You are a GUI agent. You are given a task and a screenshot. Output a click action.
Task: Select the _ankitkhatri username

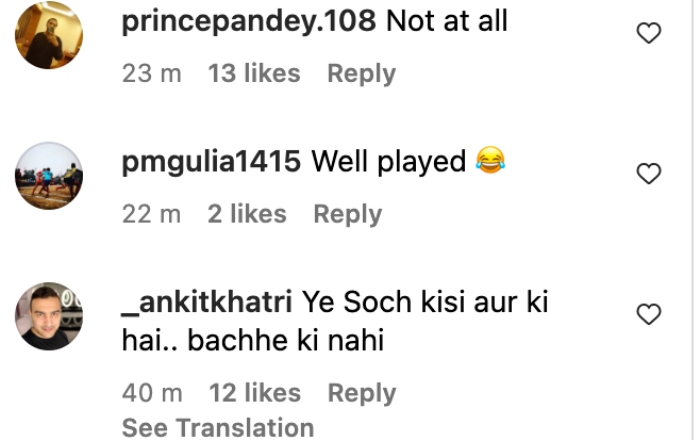206,303
